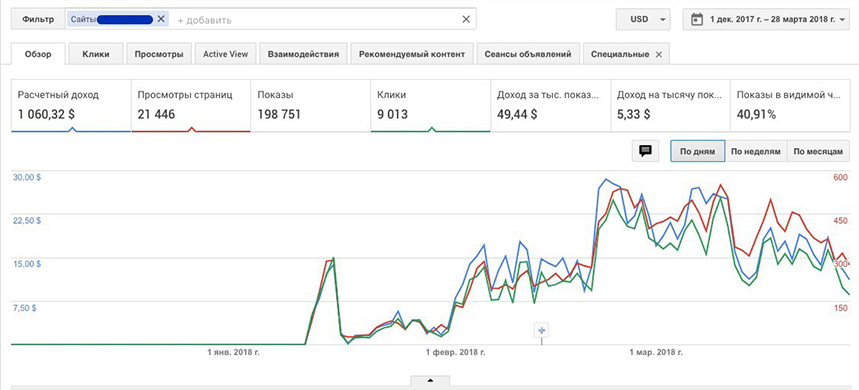859x390 pixels.
Task: Open the chart annotations comment icon
Action: click(x=645, y=151)
